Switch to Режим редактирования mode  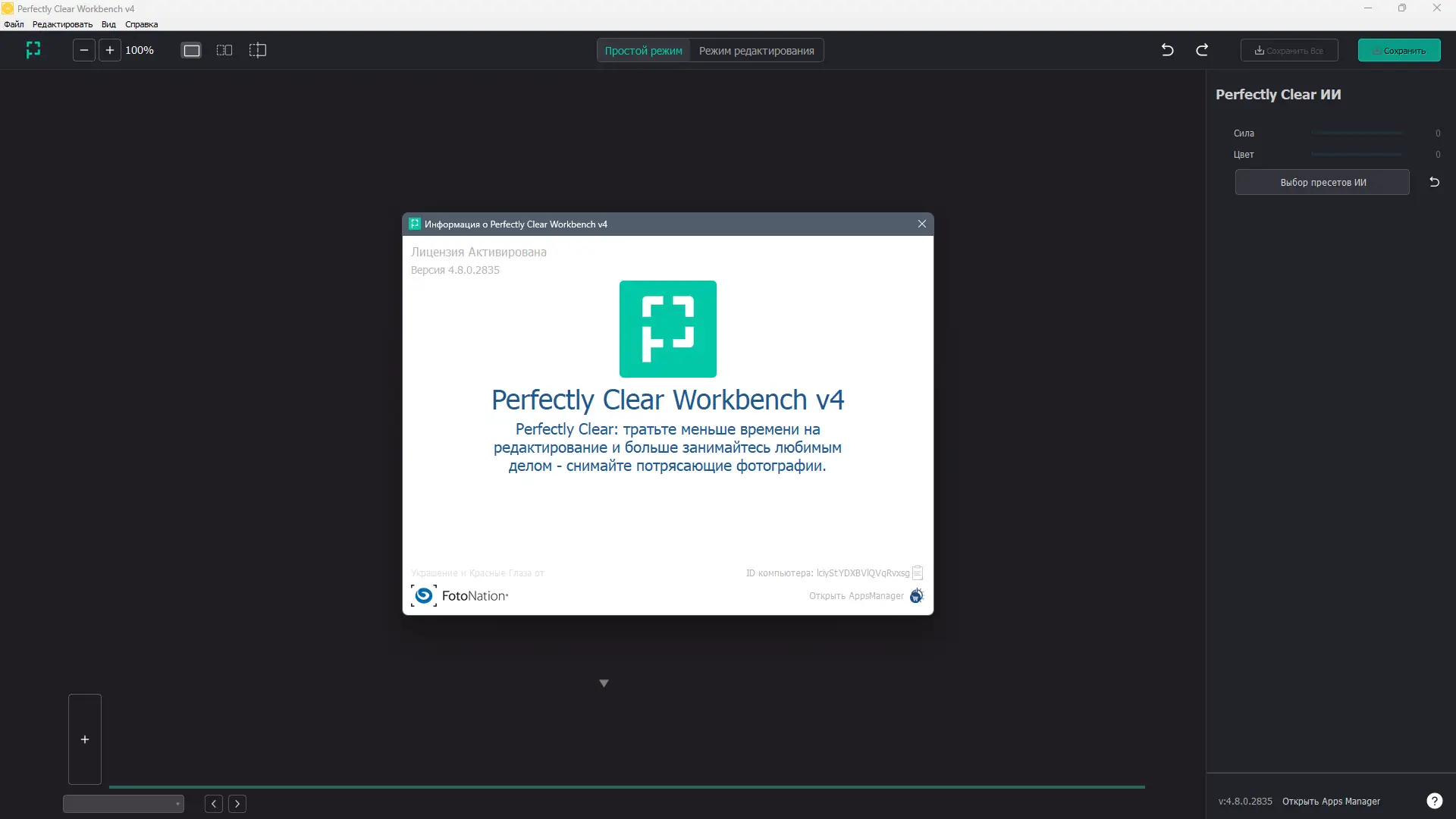pos(756,51)
